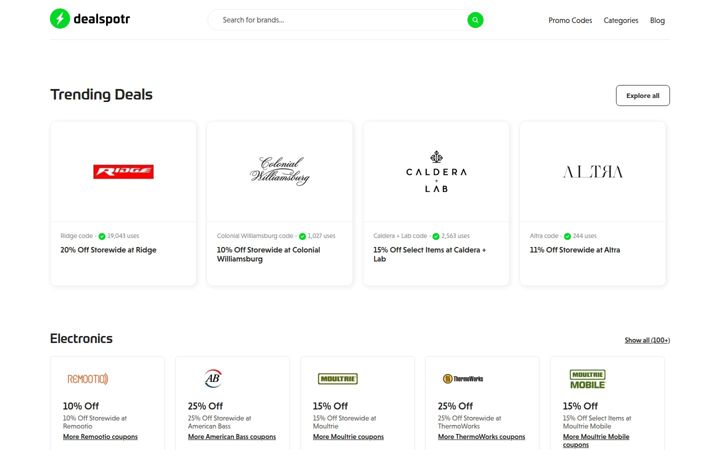The image size is (720, 450).
Task: Click More ThermoWorks coupons link
Action: point(481,437)
